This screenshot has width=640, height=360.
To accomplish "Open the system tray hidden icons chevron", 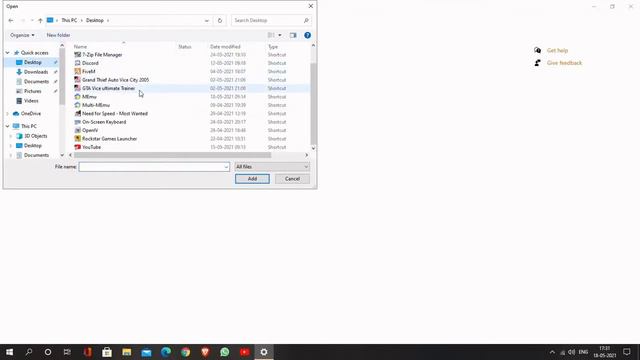I will pyautogui.click(x=552, y=352).
